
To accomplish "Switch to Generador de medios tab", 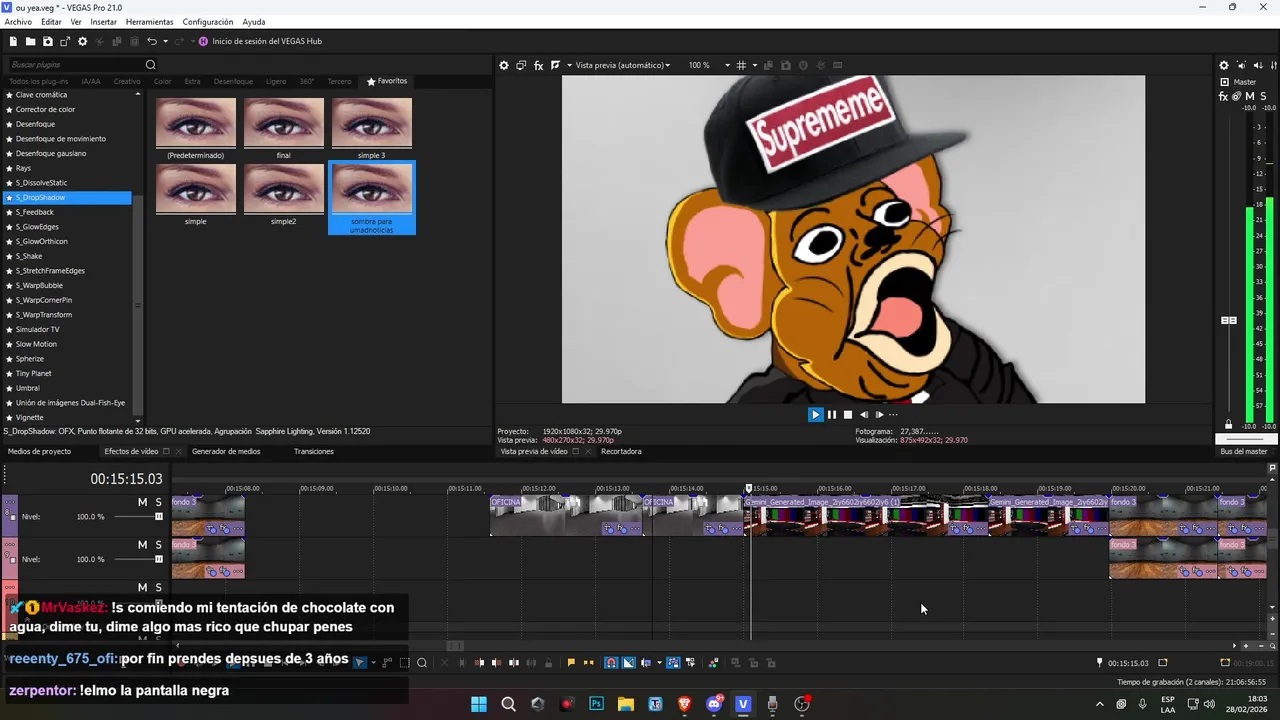I will coord(226,452).
